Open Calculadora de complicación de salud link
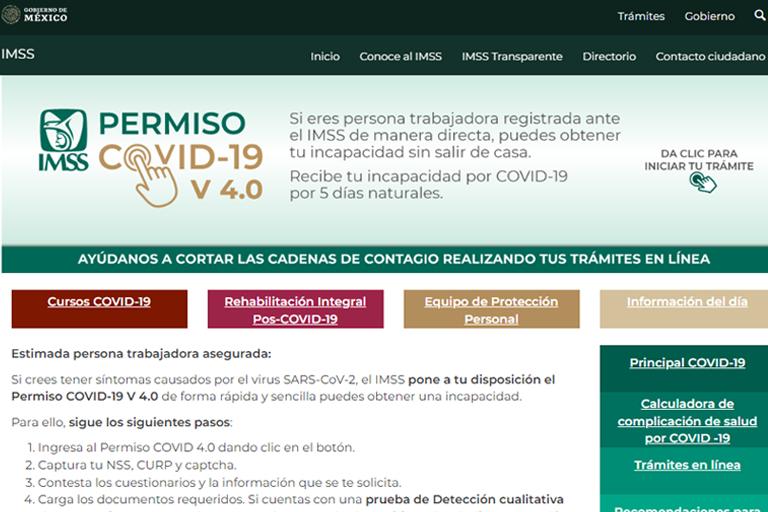This screenshot has width=768, height=512. [686, 421]
